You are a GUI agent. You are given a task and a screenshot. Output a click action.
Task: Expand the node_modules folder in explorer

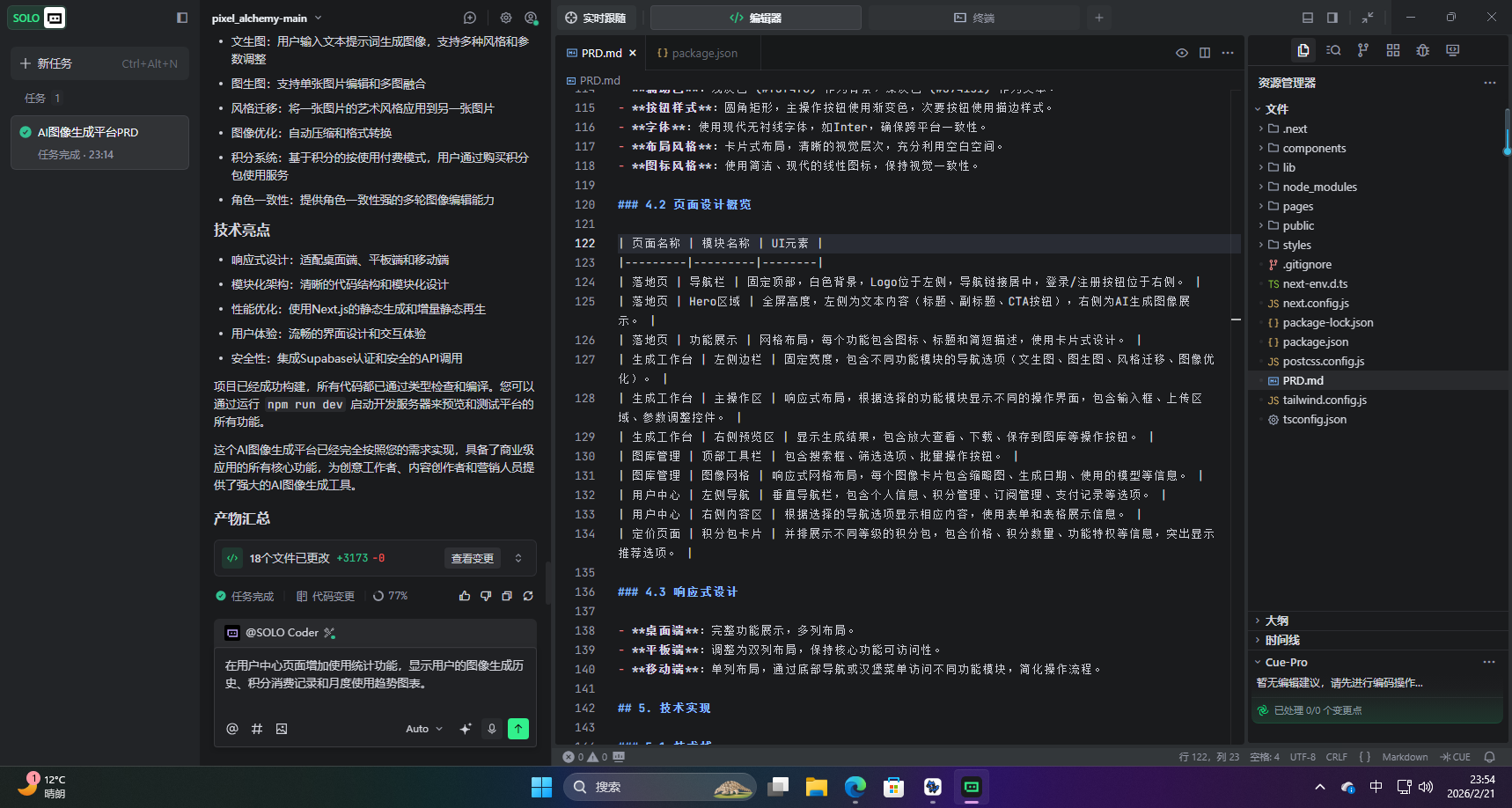pos(1317,187)
